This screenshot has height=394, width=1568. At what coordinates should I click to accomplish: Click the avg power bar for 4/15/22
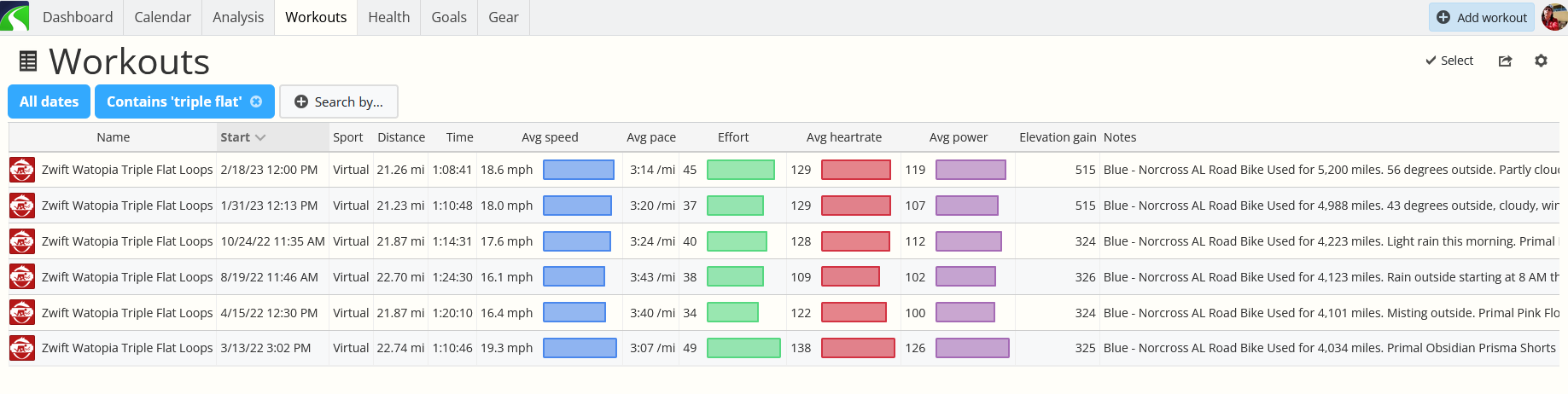(965, 313)
